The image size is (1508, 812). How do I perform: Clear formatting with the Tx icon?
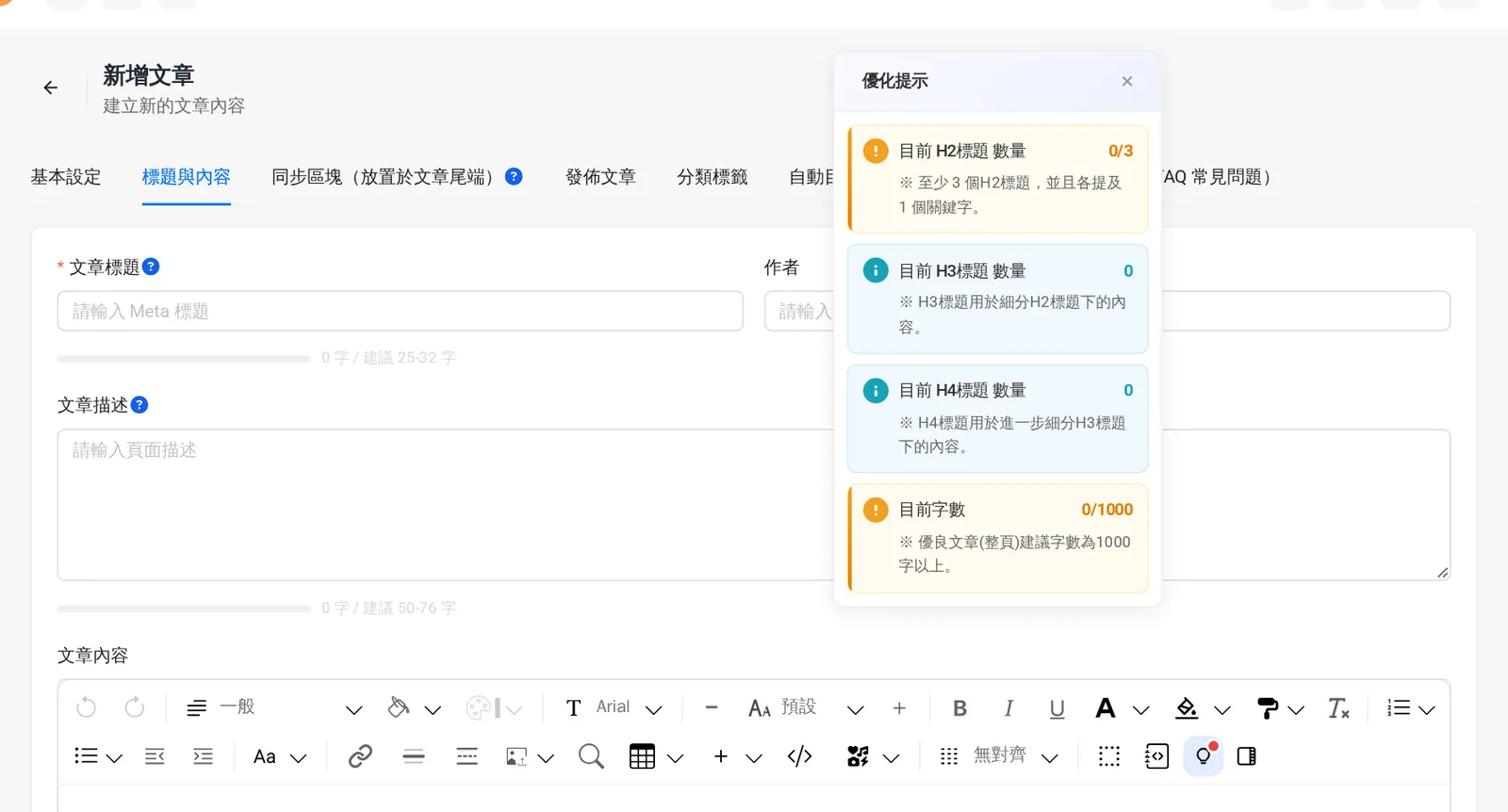[x=1338, y=708]
